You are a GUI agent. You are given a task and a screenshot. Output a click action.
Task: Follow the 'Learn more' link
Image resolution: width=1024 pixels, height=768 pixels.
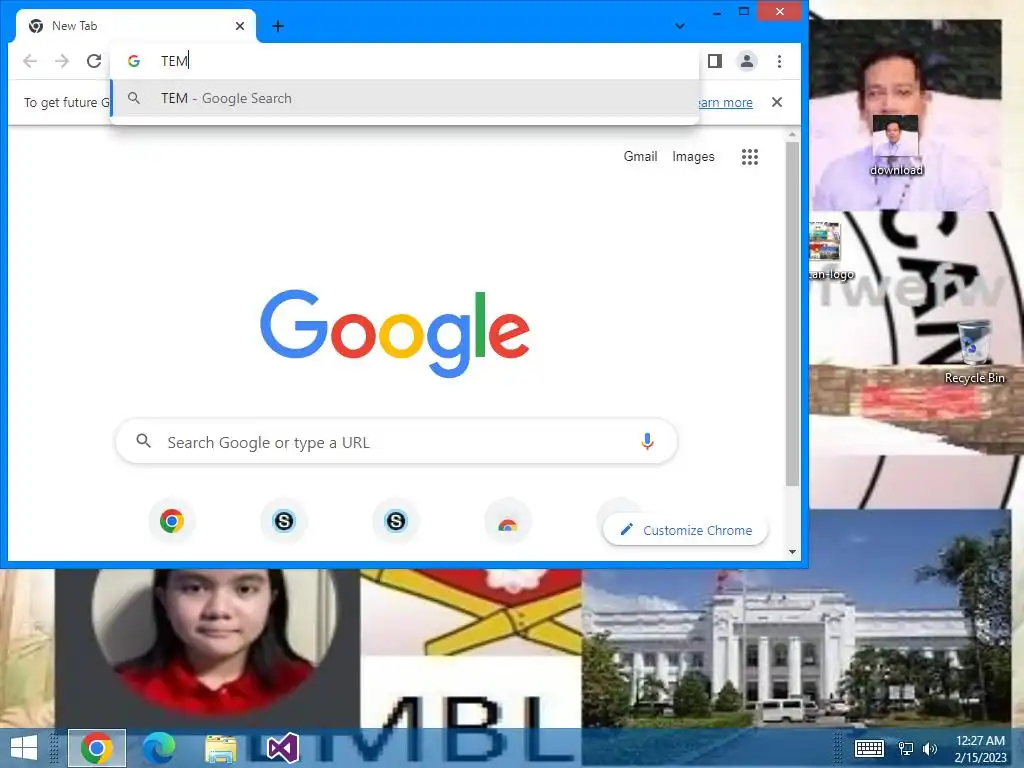coord(726,103)
